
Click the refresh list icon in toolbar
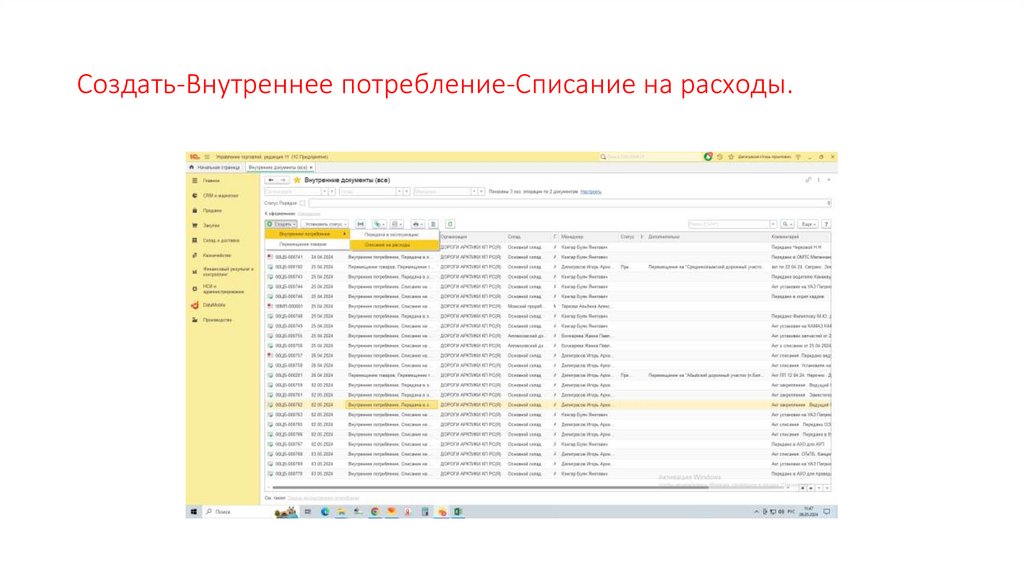pyautogui.click(x=450, y=224)
